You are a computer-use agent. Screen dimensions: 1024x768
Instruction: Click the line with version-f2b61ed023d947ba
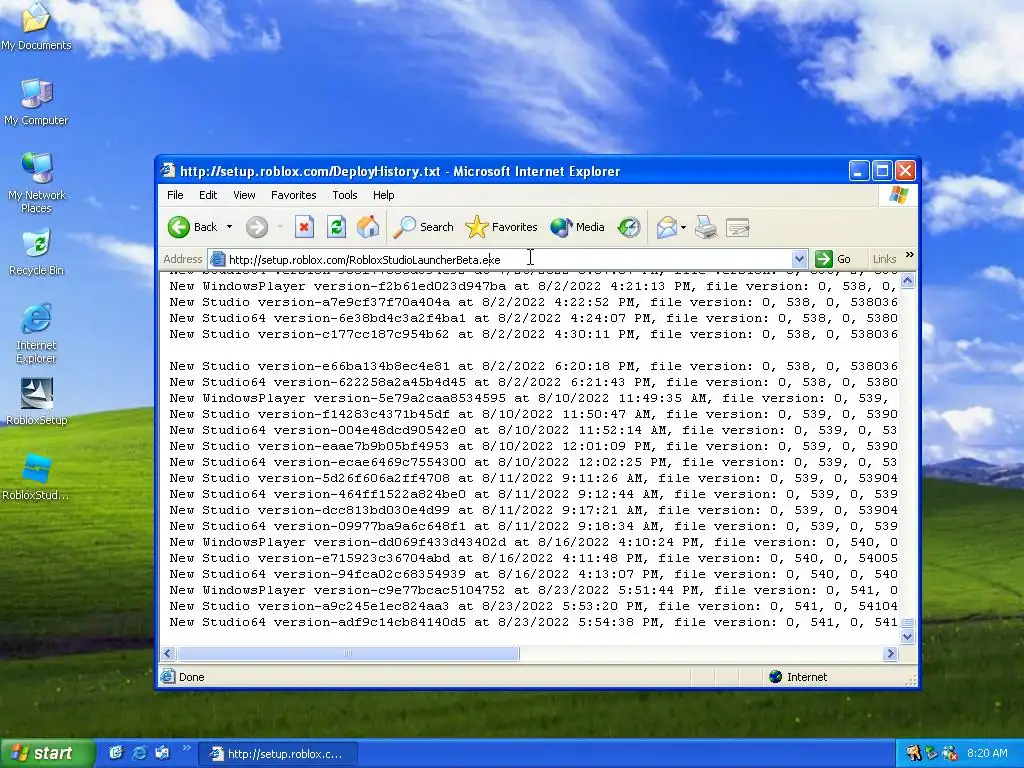(x=533, y=286)
